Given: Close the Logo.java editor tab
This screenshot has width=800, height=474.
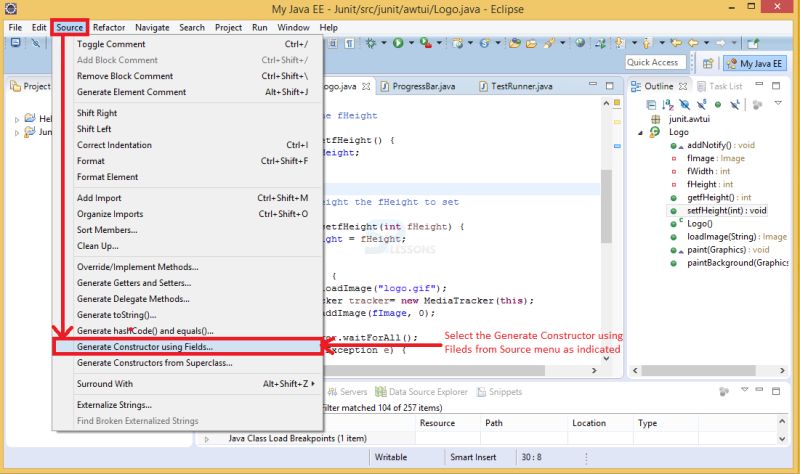Looking at the screenshot, I should pyautogui.click(x=366, y=86).
